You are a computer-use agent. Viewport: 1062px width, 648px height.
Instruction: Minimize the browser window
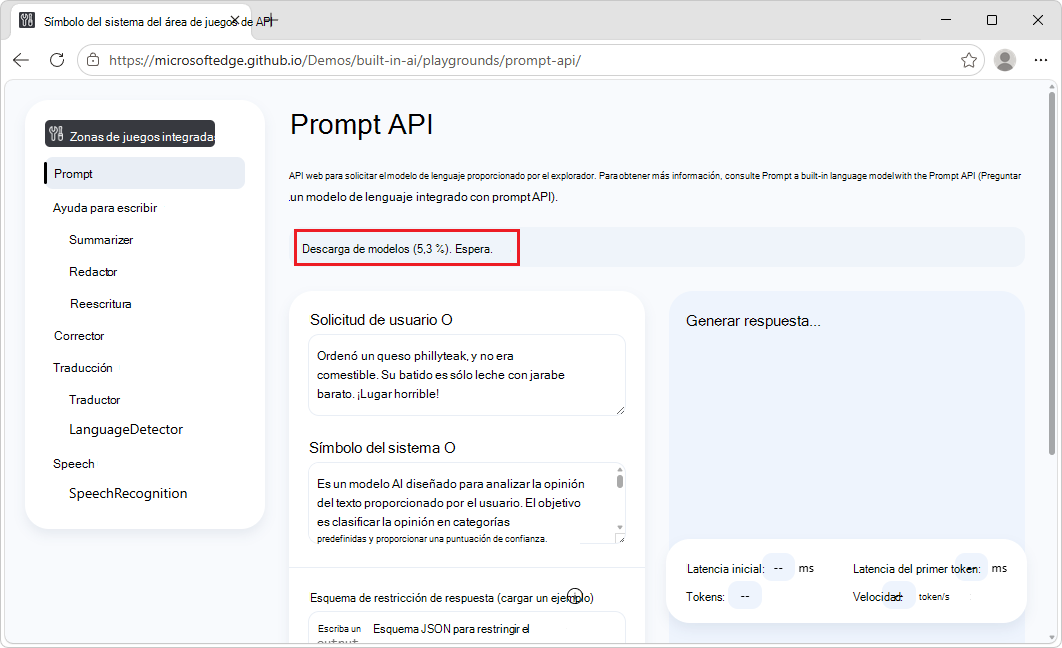pos(946,20)
